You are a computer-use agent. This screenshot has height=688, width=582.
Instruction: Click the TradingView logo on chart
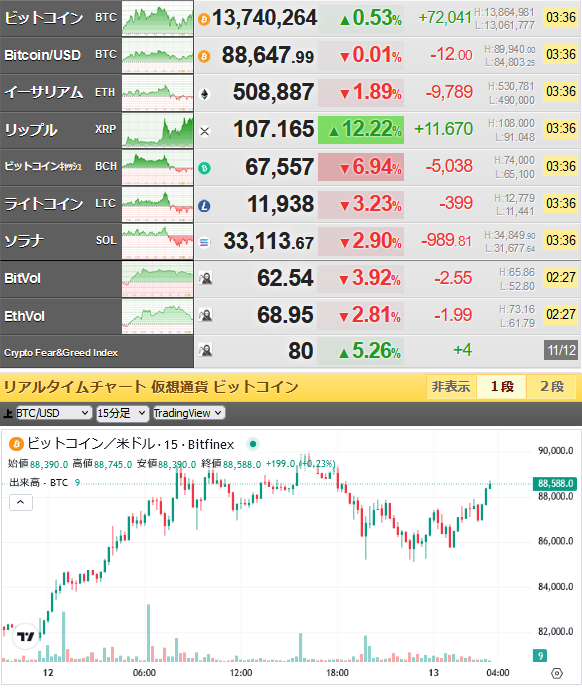click(x=25, y=636)
